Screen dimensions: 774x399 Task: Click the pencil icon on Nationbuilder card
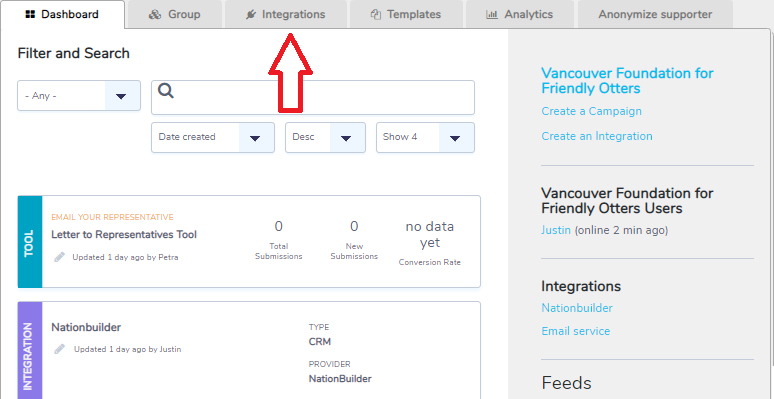click(60, 349)
